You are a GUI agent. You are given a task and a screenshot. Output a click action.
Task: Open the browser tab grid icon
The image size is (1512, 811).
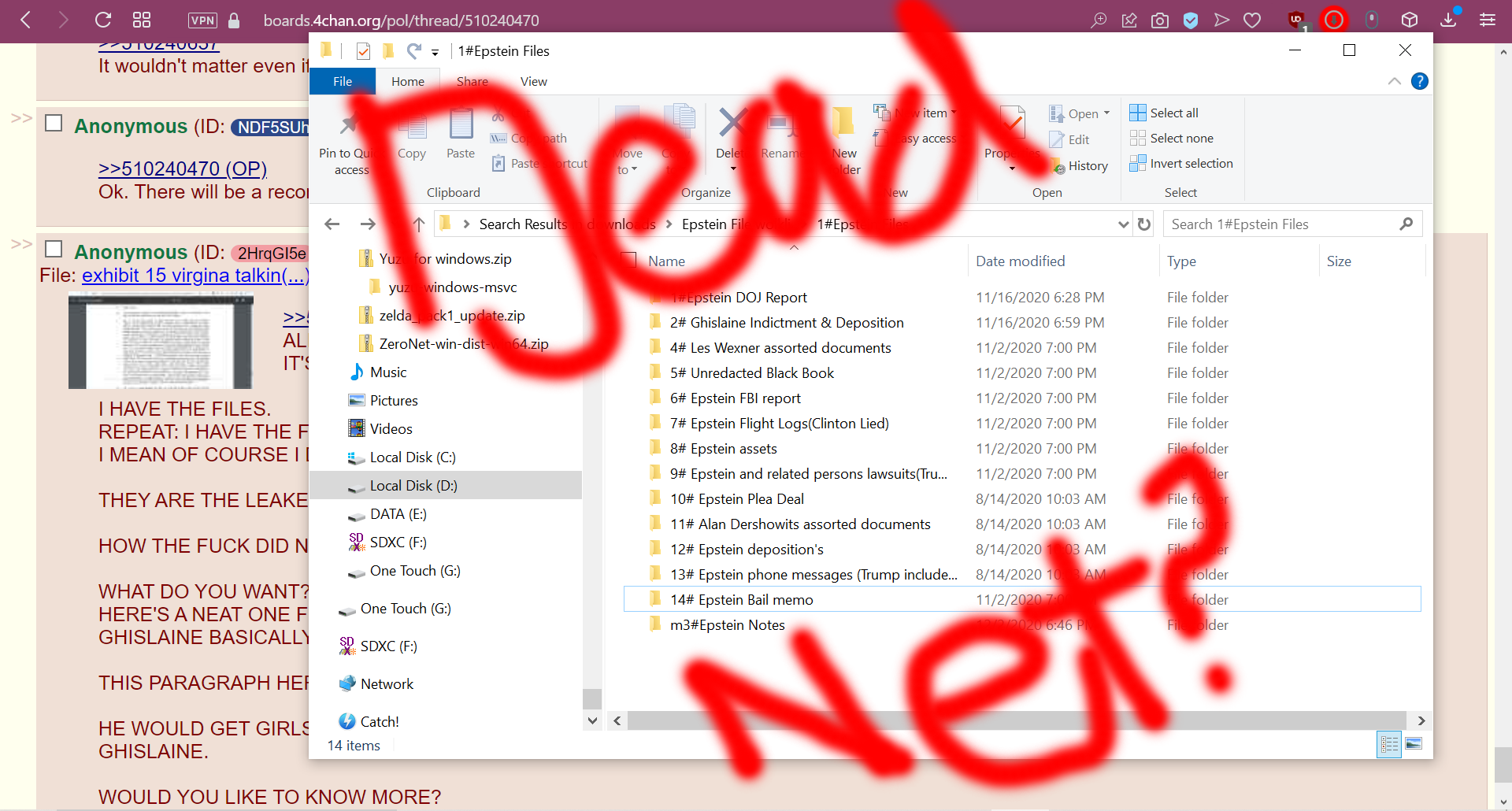[142, 20]
